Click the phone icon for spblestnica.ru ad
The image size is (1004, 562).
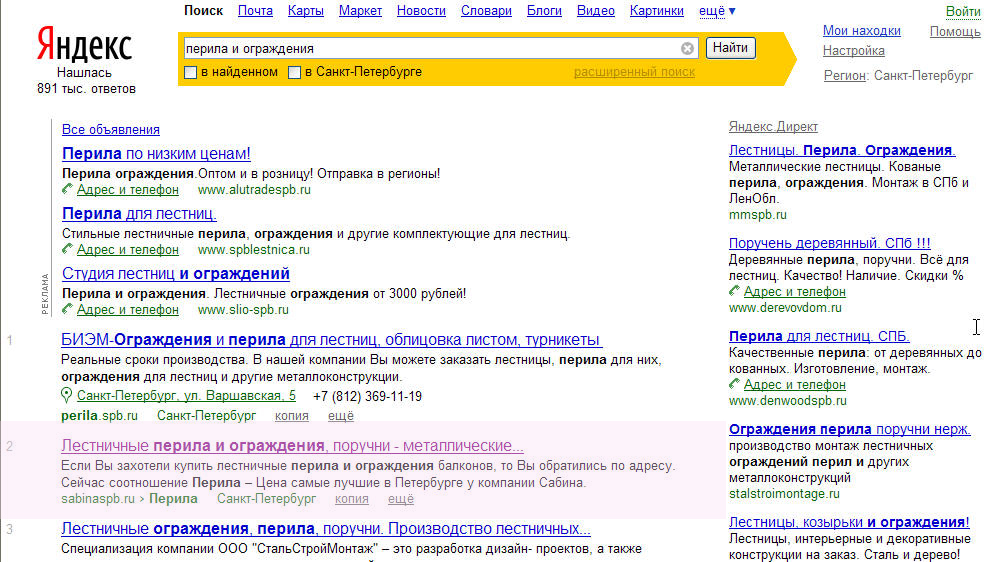click(67, 249)
